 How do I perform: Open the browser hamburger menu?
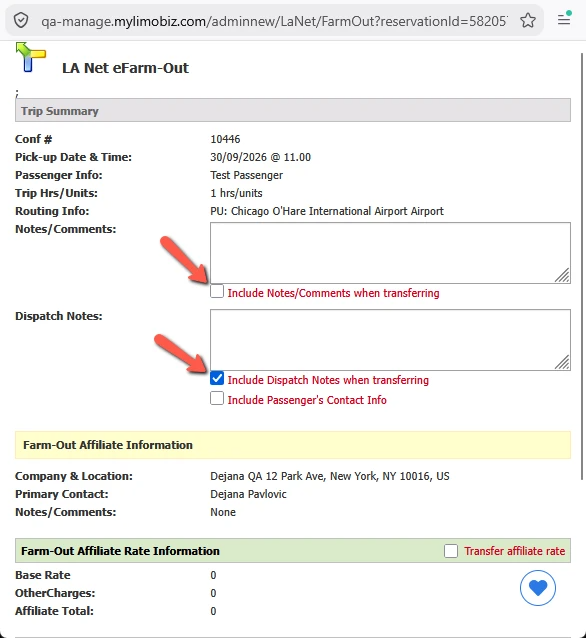564,19
